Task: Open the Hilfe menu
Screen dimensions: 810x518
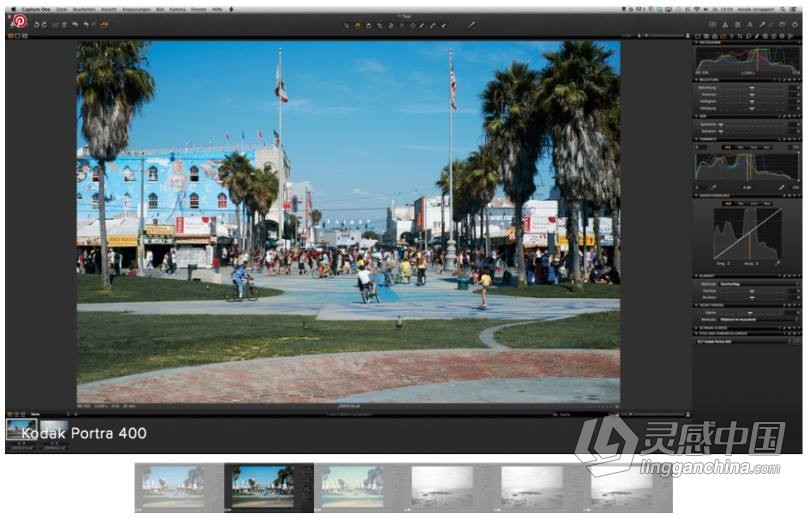Action: pyautogui.click(x=217, y=9)
